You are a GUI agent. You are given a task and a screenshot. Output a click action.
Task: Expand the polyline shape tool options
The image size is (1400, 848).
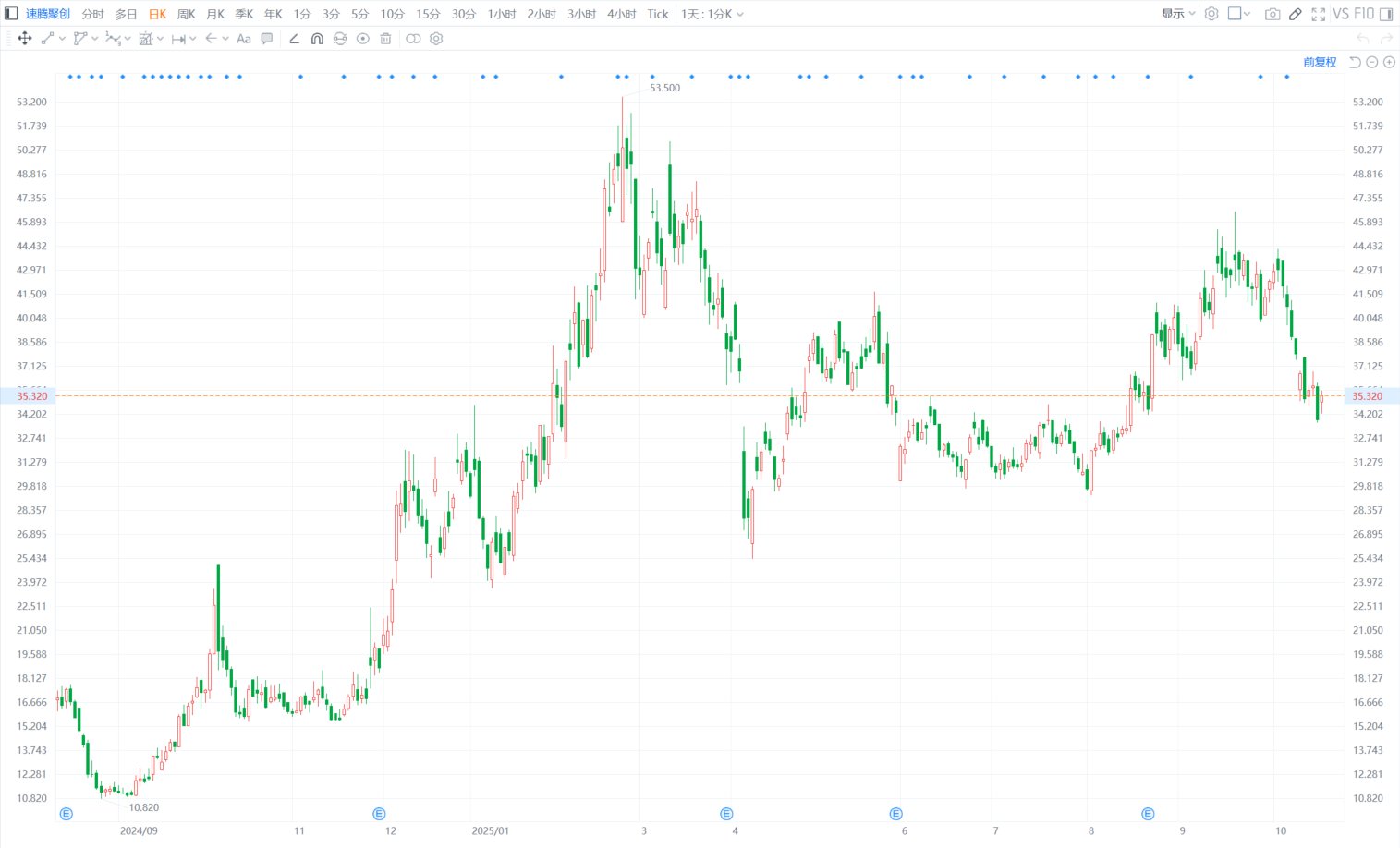coord(95,39)
